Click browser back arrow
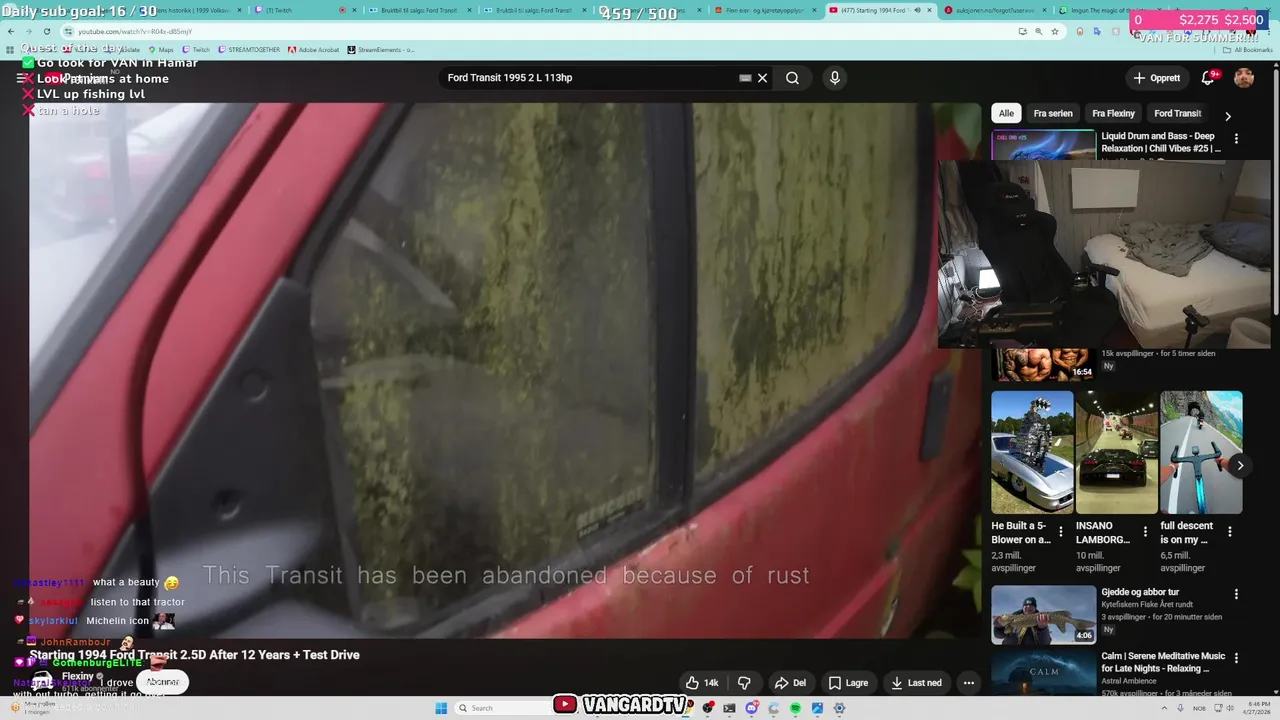 [x=10, y=31]
